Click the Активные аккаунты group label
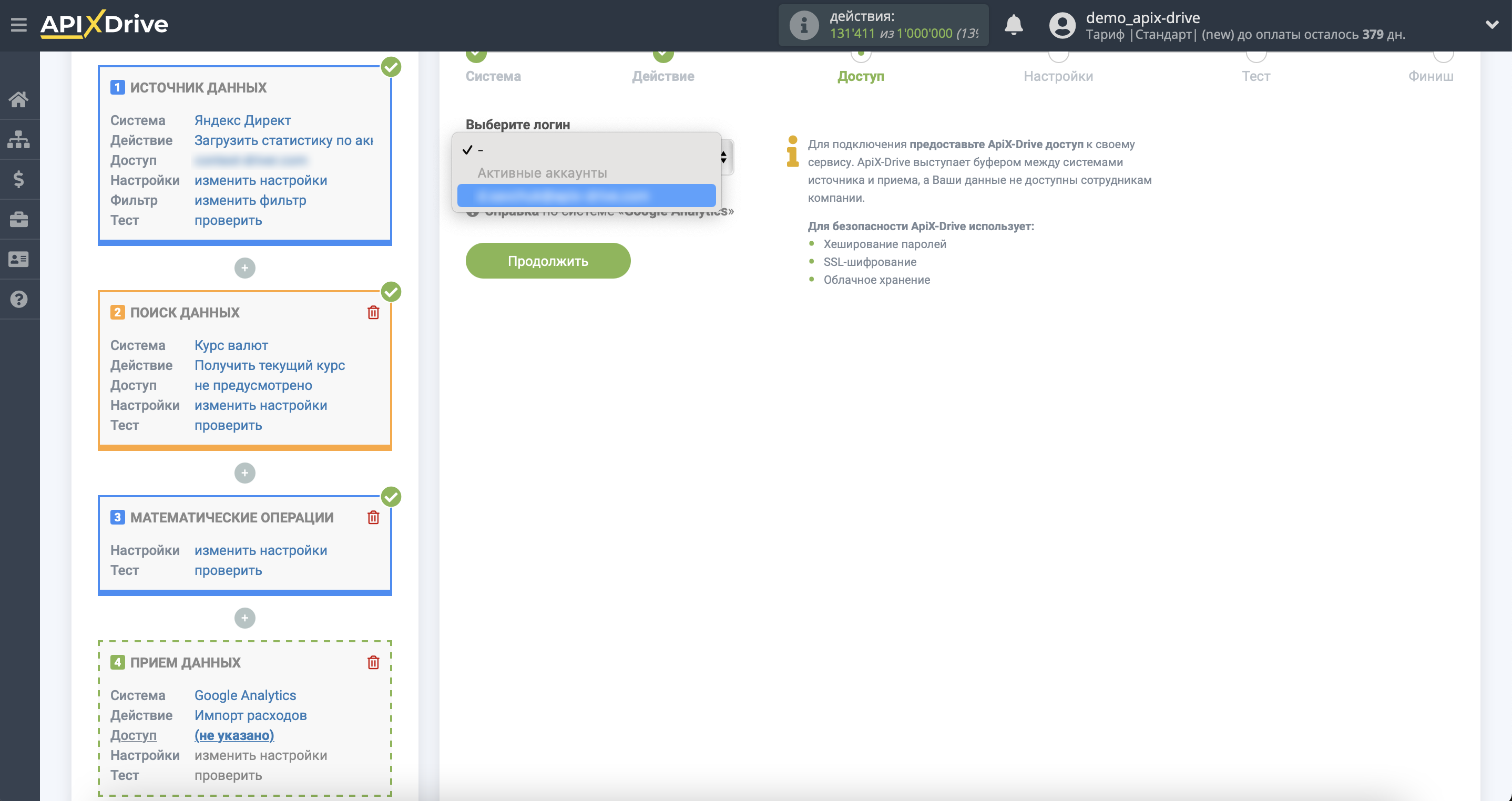The width and height of the screenshot is (1512, 801). (x=542, y=172)
